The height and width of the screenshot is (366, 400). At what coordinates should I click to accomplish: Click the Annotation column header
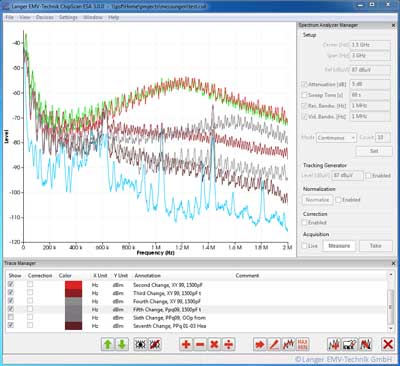pos(147,276)
